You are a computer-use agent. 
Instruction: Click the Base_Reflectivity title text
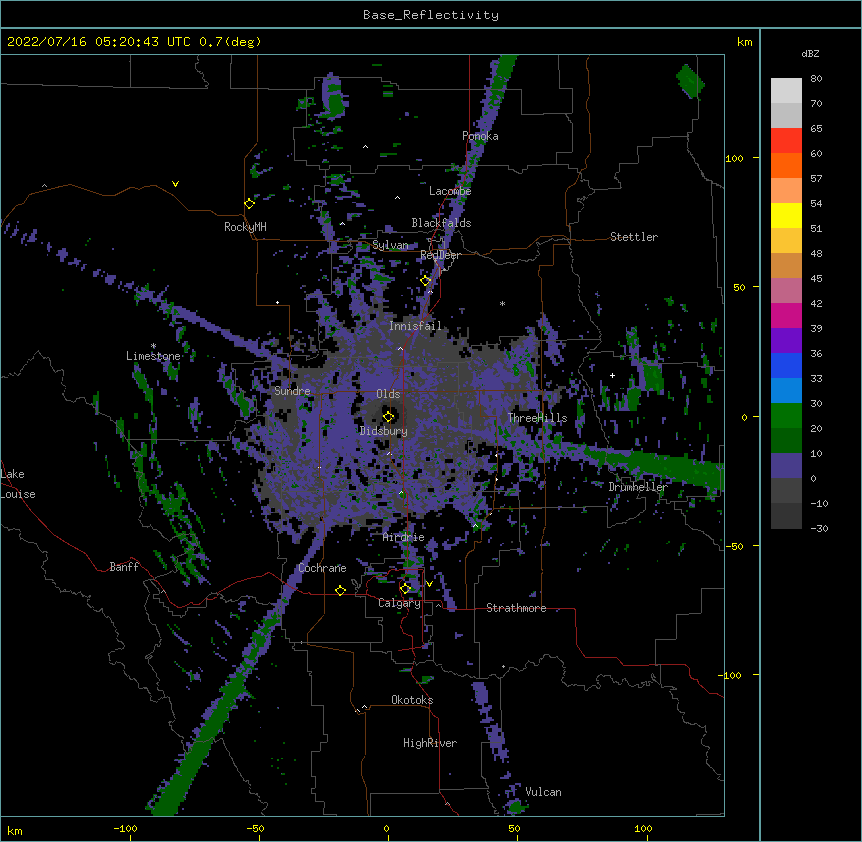[x=431, y=15]
